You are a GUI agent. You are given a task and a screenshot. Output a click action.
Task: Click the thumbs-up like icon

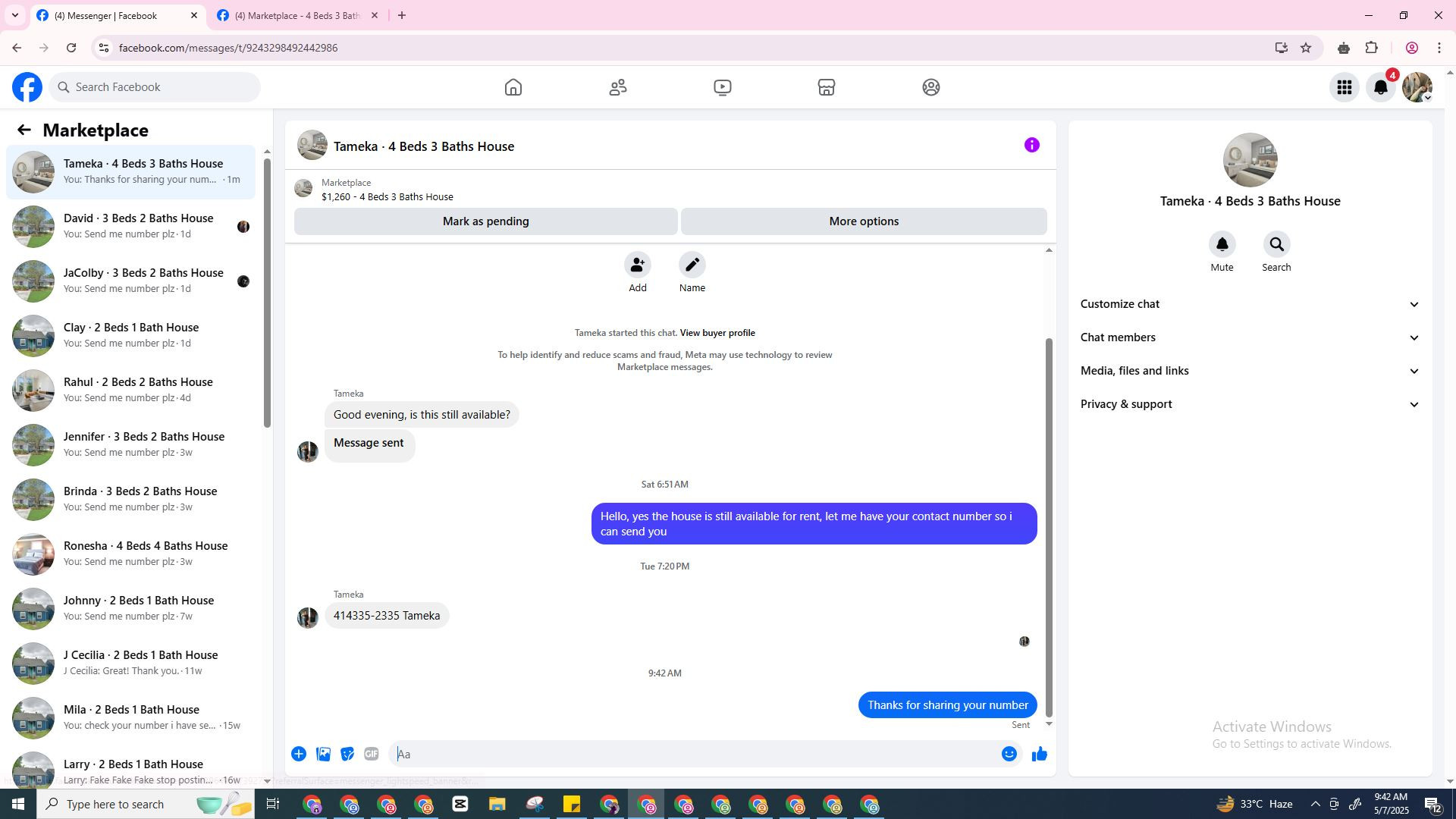point(1039,754)
